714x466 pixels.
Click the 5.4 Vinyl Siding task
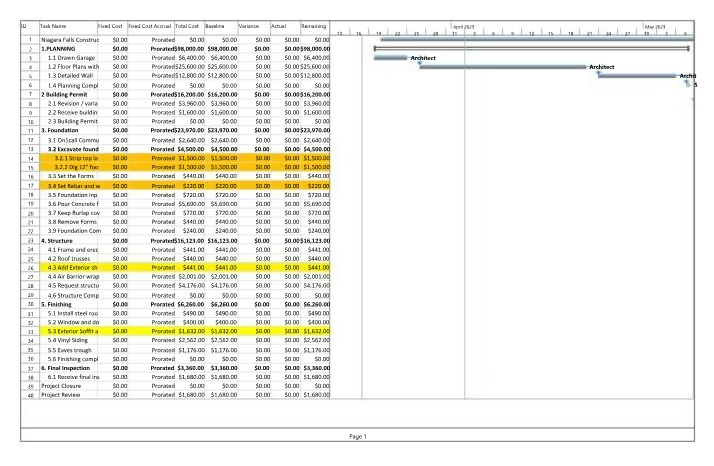click(68, 340)
